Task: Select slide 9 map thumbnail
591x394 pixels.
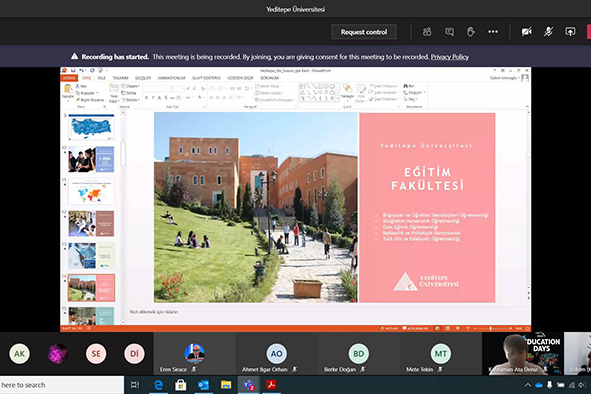Action: tap(91, 127)
